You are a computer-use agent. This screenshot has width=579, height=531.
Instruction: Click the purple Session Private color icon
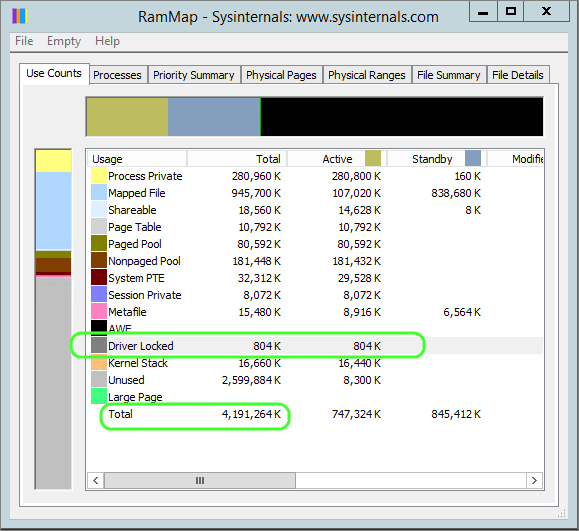[x=99, y=295]
